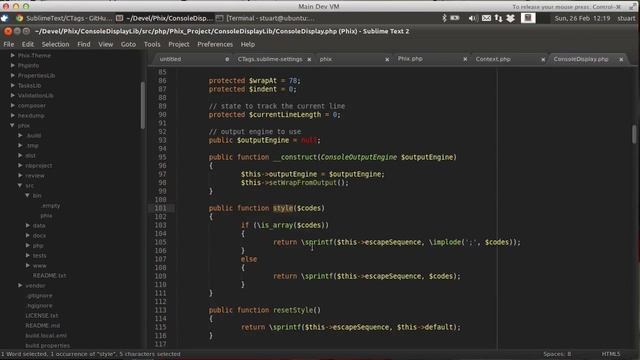Viewport: 640px width, 360px height.
Task: Open the Preferences menu
Action: tap(215, 44)
